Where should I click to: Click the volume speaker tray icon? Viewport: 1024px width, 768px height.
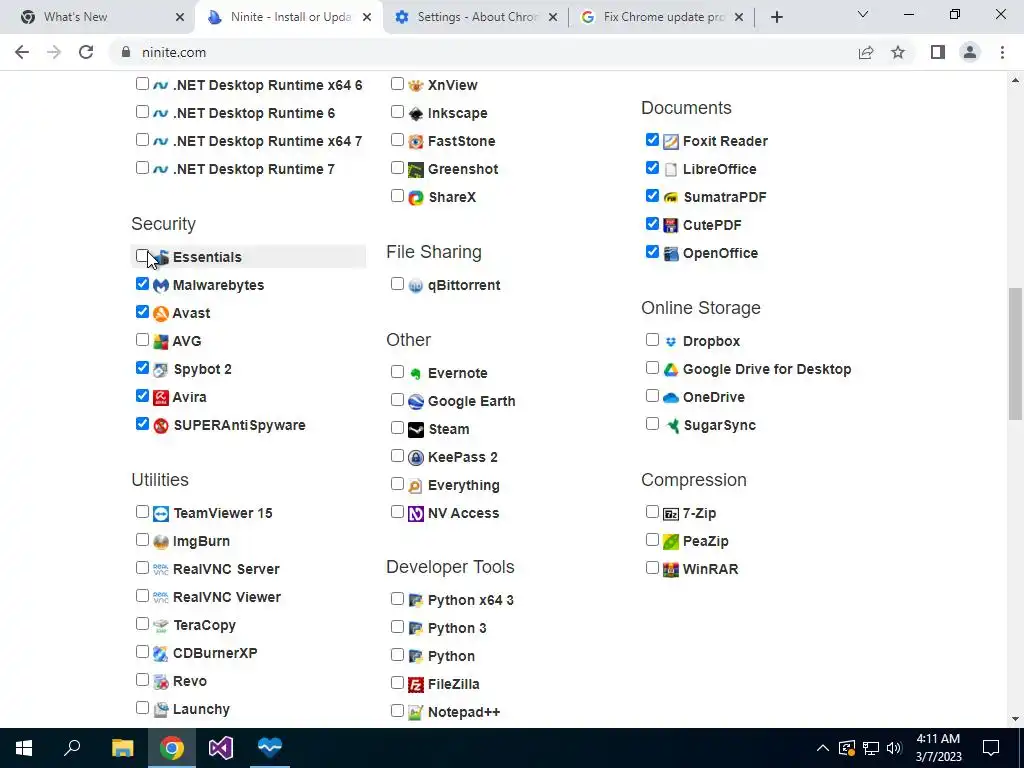click(x=894, y=748)
